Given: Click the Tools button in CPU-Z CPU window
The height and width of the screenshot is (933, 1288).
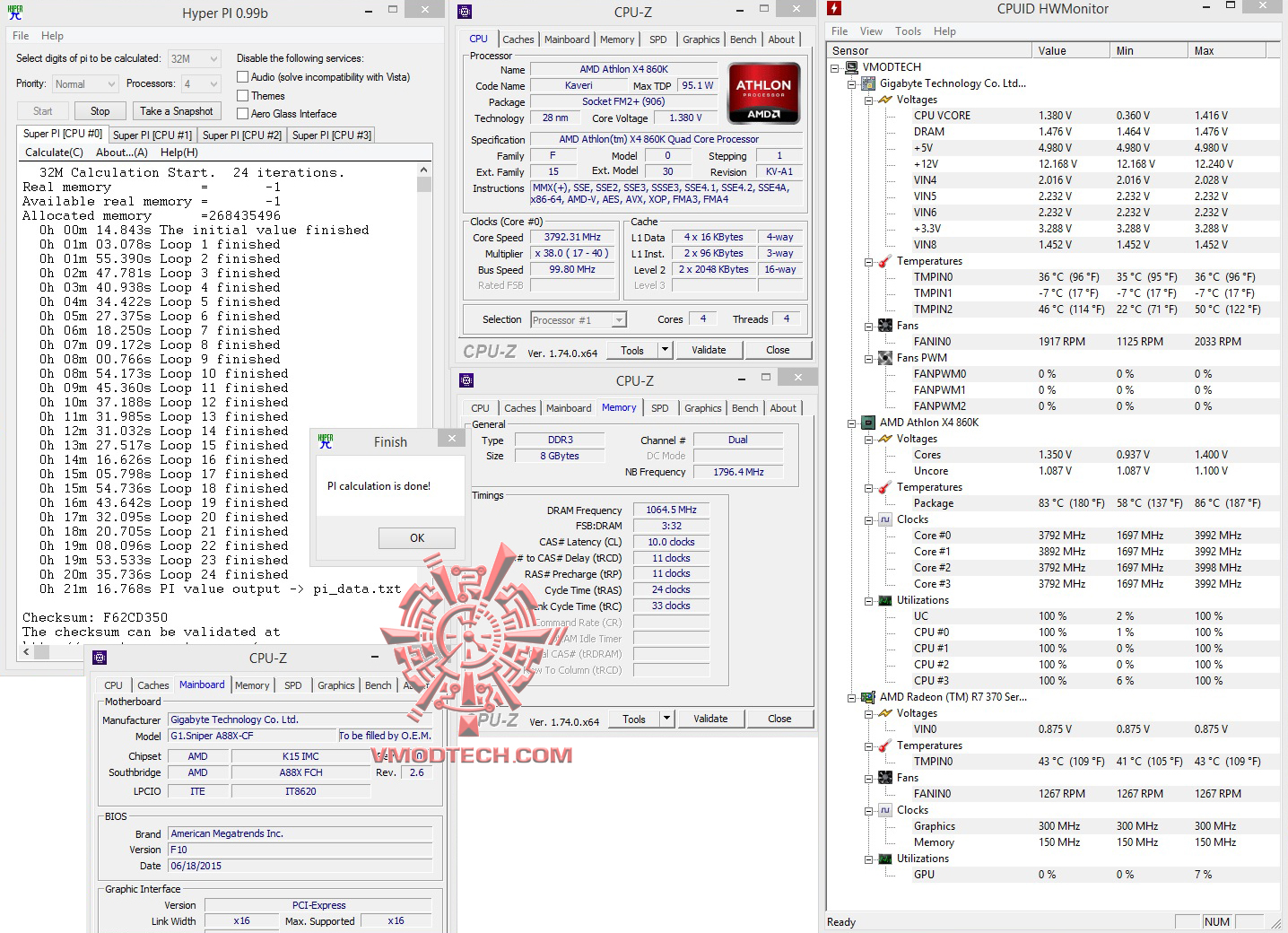Looking at the screenshot, I should 632,350.
